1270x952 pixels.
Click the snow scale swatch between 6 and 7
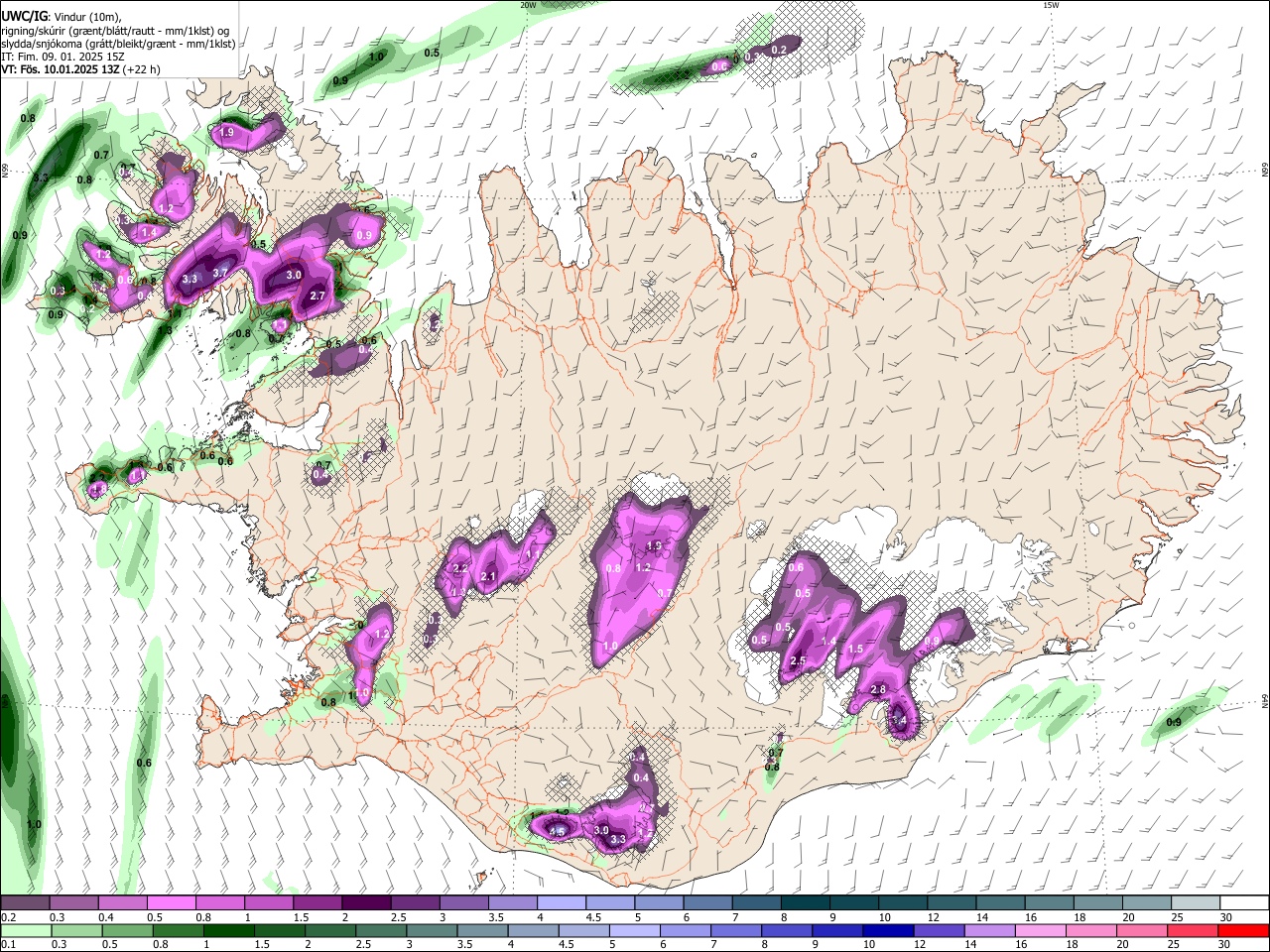(707, 903)
